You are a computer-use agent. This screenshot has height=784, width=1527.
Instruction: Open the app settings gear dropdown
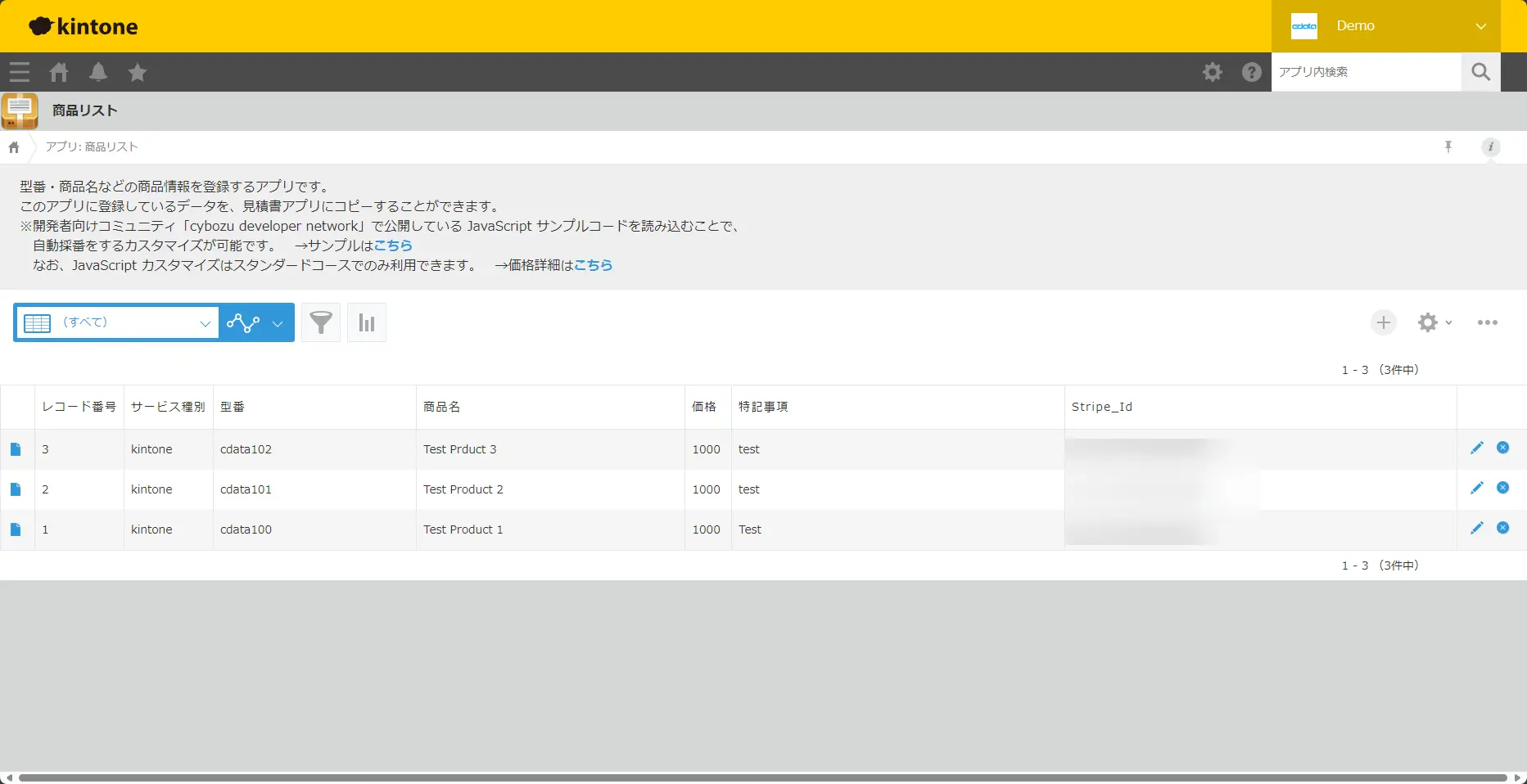[x=1434, y=322]
